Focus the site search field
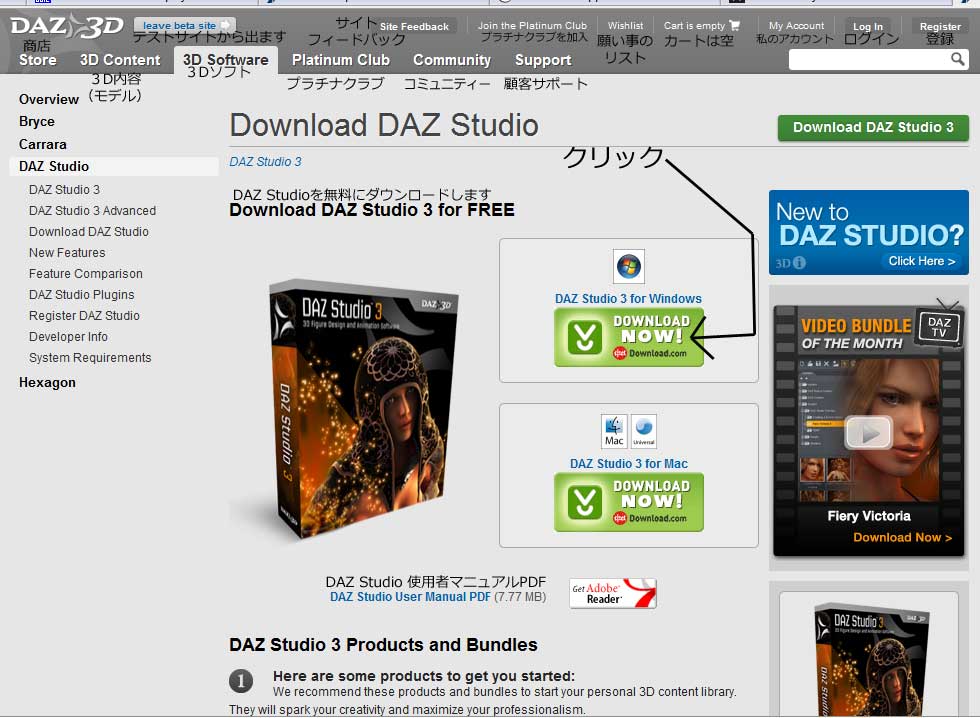The width and height of the screenshot is (980, 718). [x=869, y=60]
